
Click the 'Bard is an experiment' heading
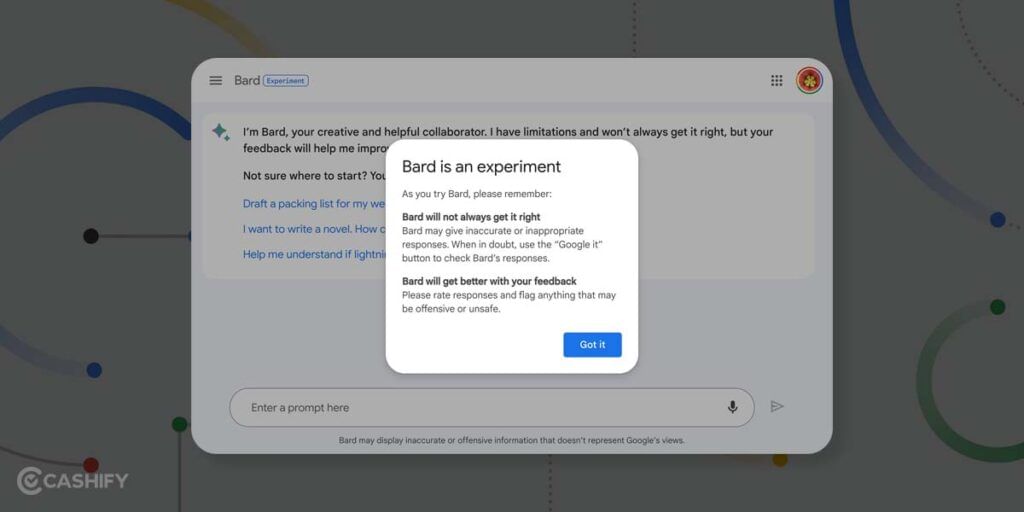point(481,167)
